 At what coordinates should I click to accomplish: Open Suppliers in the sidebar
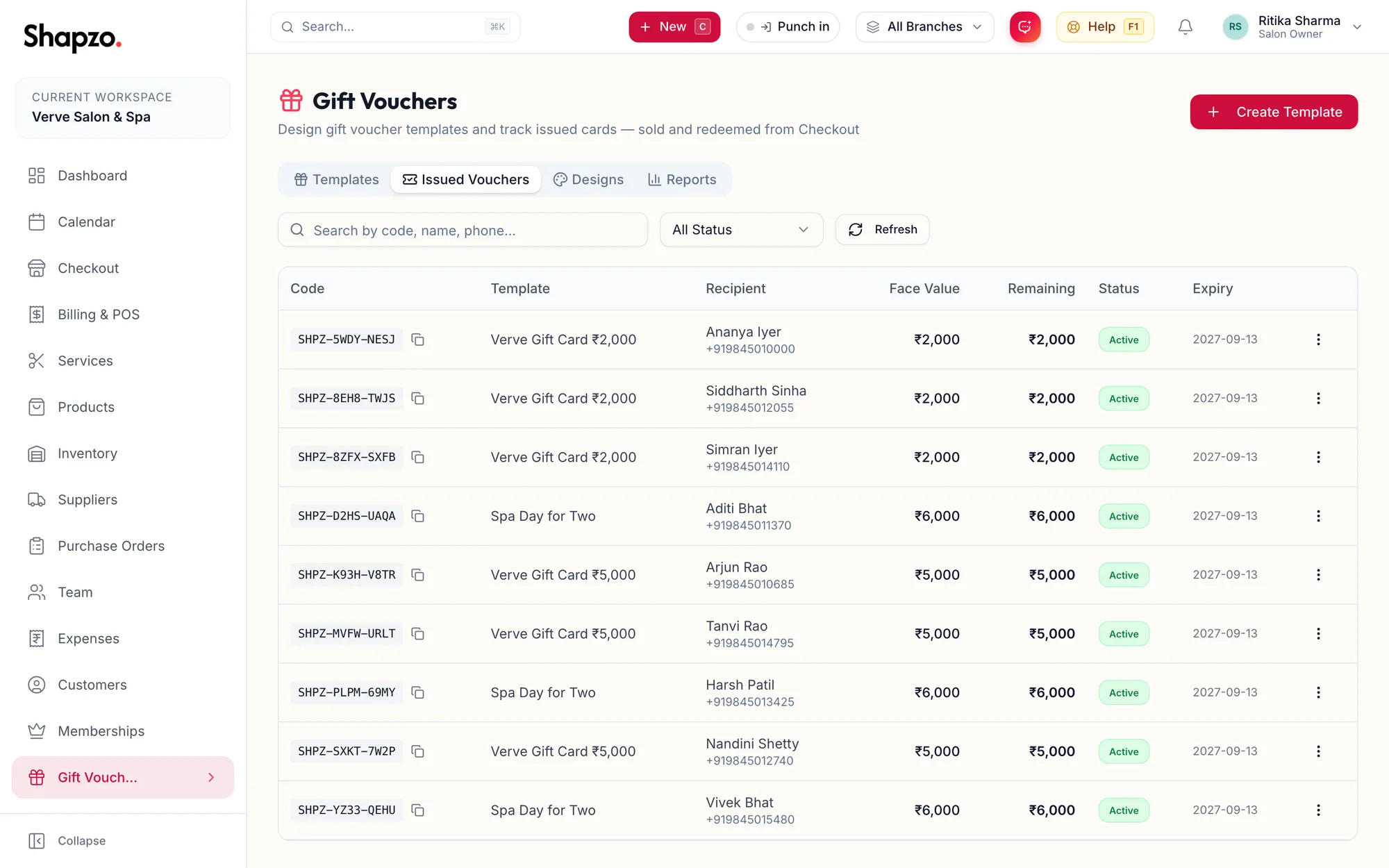123,500
